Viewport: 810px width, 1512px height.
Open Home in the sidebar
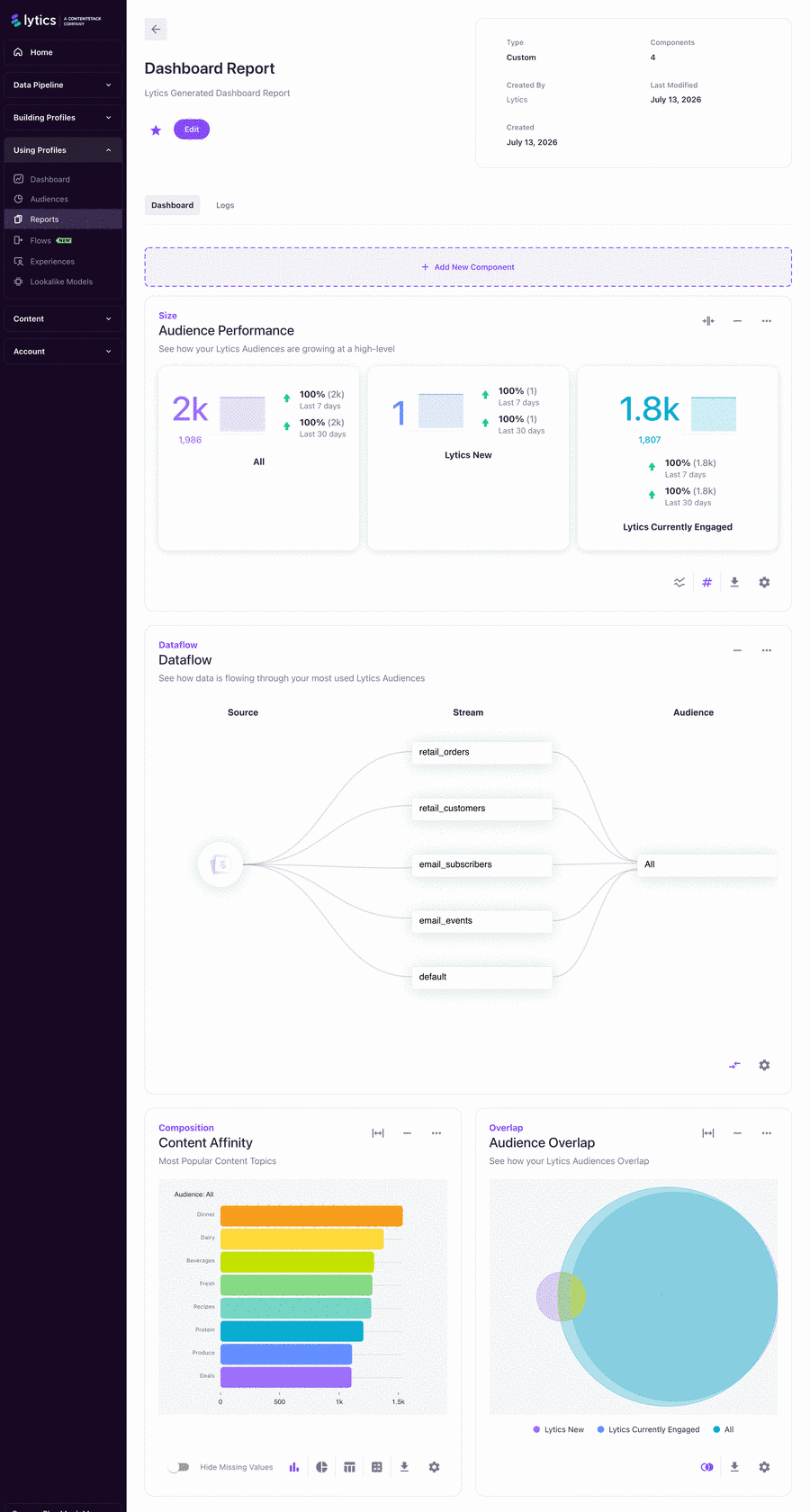[x=63, y=52]
